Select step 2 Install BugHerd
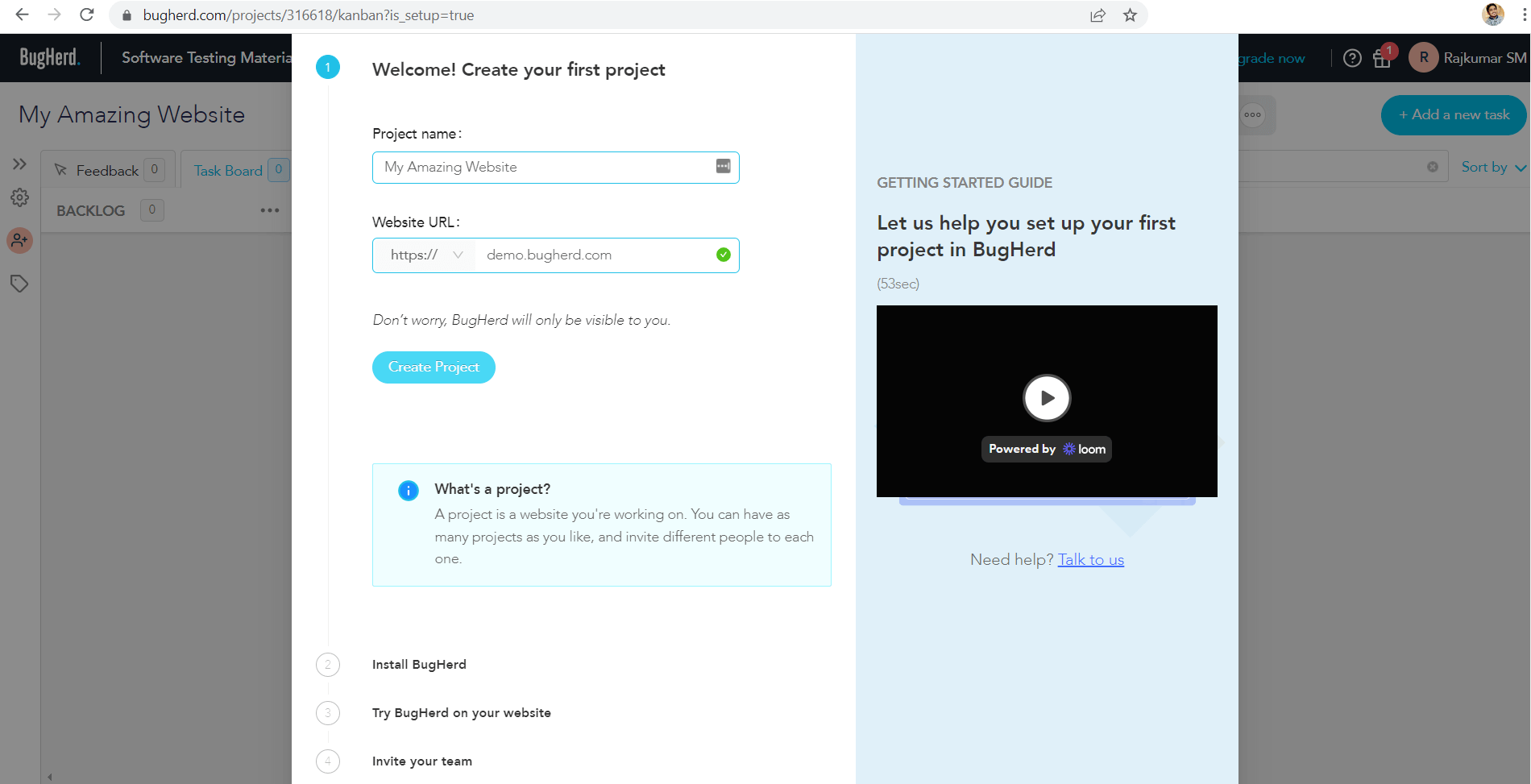 [419, 665]
